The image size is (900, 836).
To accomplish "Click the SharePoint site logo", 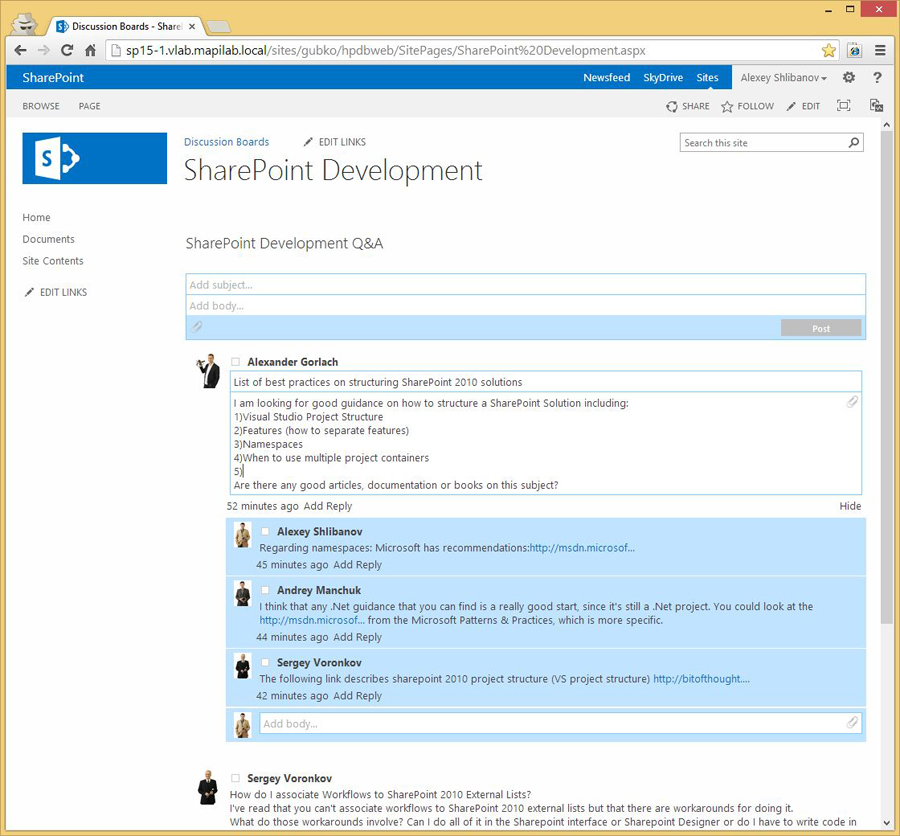I will pos(95,158).
